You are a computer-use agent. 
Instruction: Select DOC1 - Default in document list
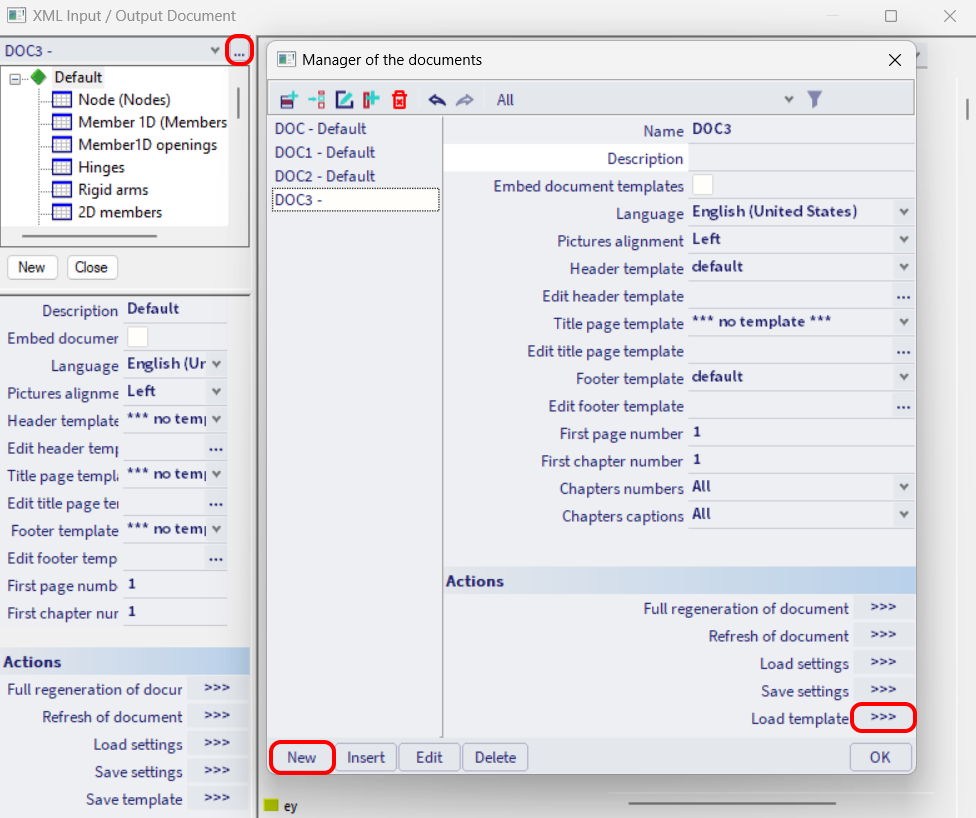(325, 152)
